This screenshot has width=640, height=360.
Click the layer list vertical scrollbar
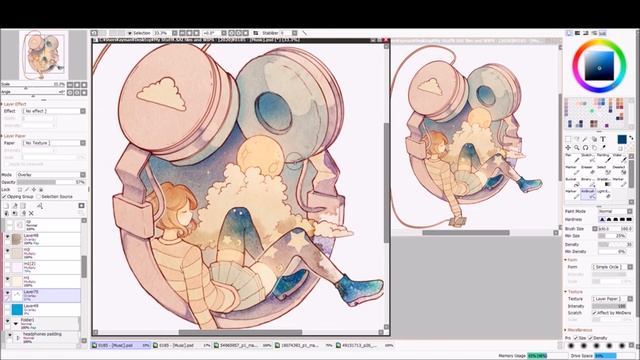pyautogui.click(x=84, y=267)
